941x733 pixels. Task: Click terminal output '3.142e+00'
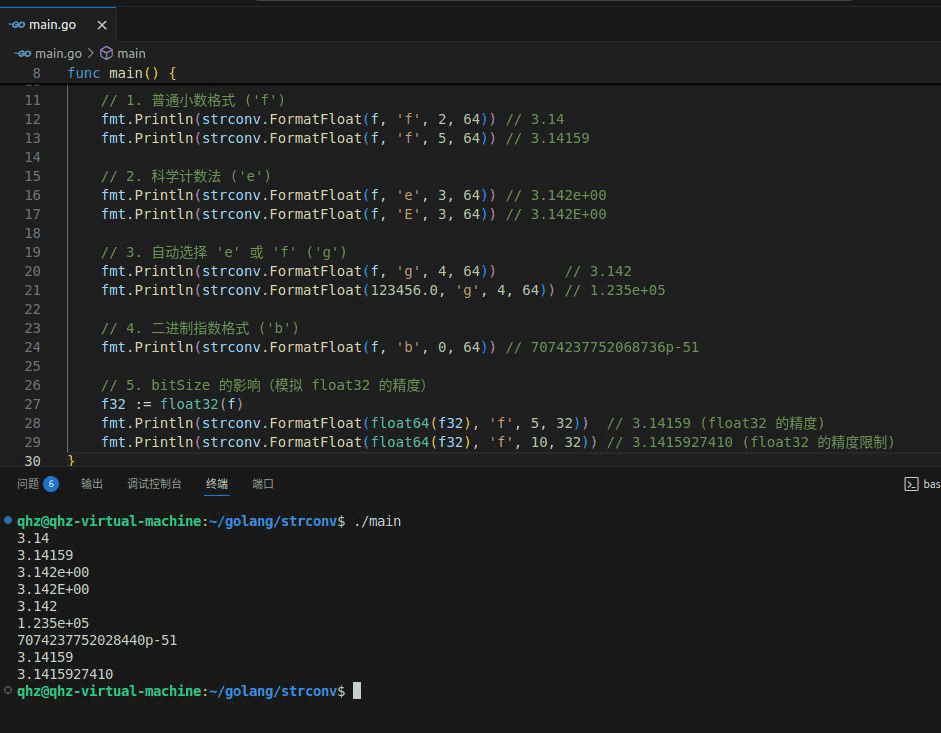tap(53, 572)
